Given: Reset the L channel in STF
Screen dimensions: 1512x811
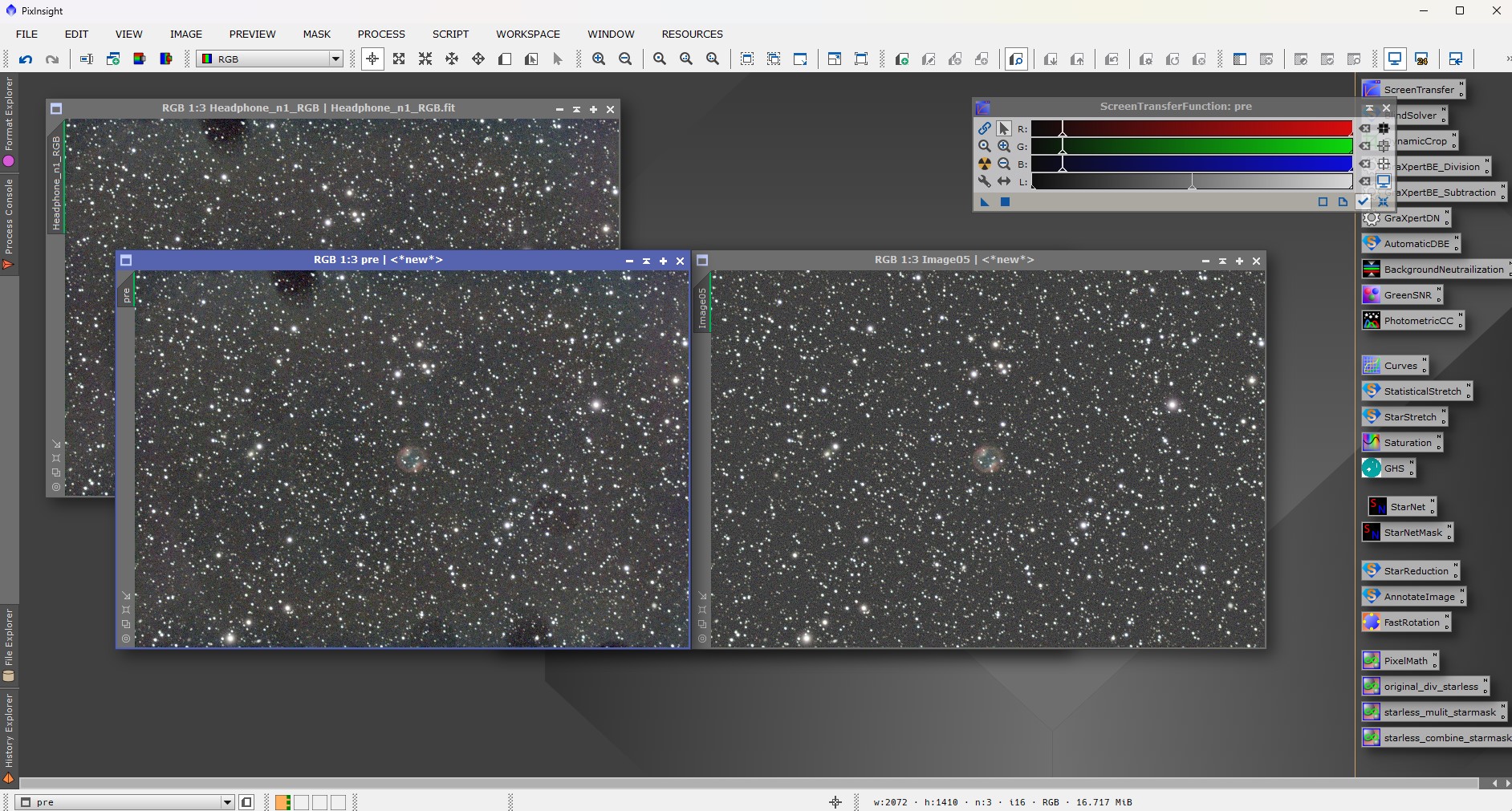Looking at the screenshot, I should coord(1365,181).
